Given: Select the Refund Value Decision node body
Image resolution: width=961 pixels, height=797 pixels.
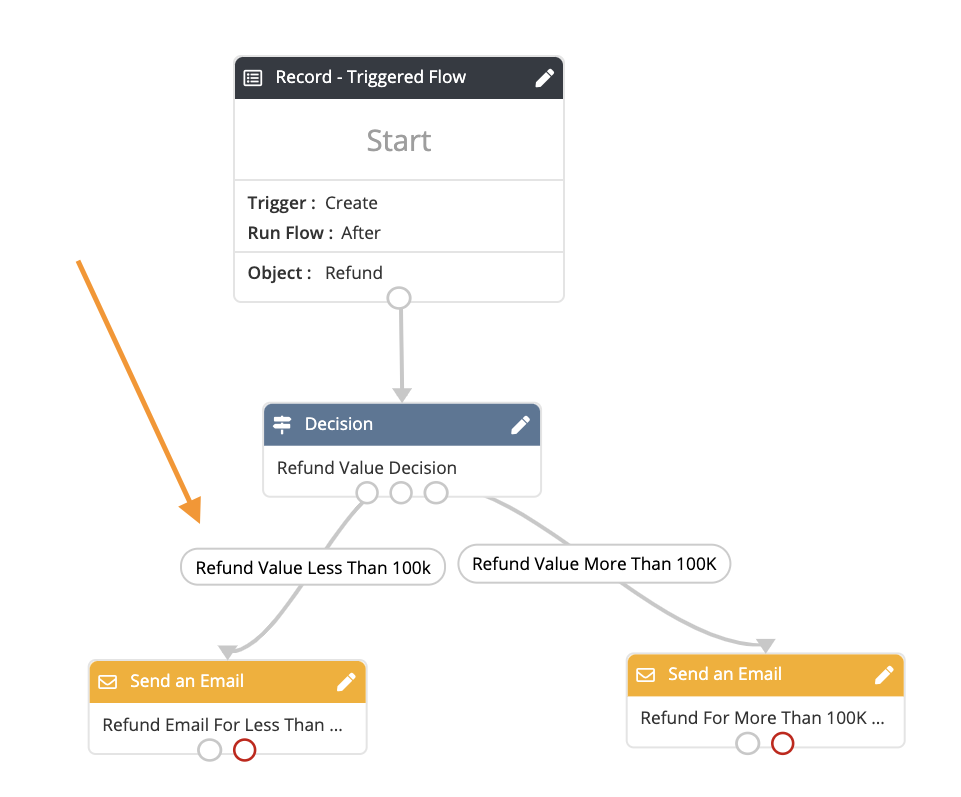Looking at the screenshot, I should [x=402, y=468].
